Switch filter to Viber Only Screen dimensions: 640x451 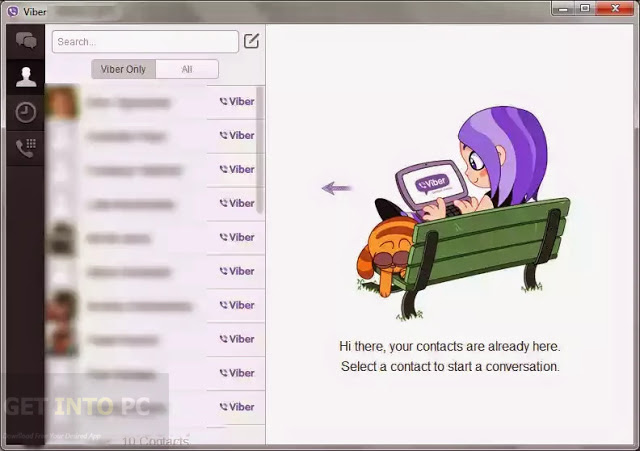(x=123, y=69)
